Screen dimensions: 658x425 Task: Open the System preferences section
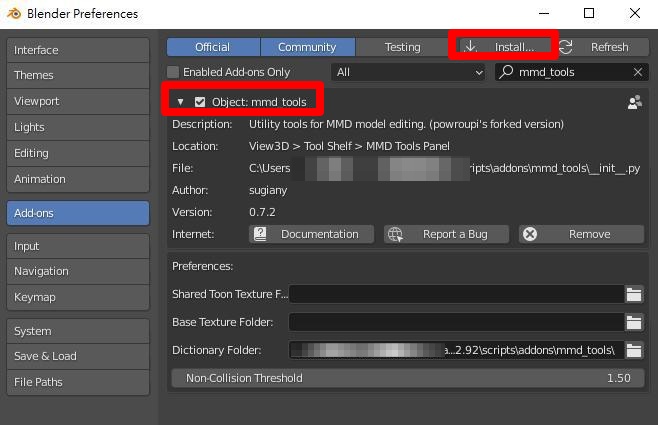pos(78,331)
